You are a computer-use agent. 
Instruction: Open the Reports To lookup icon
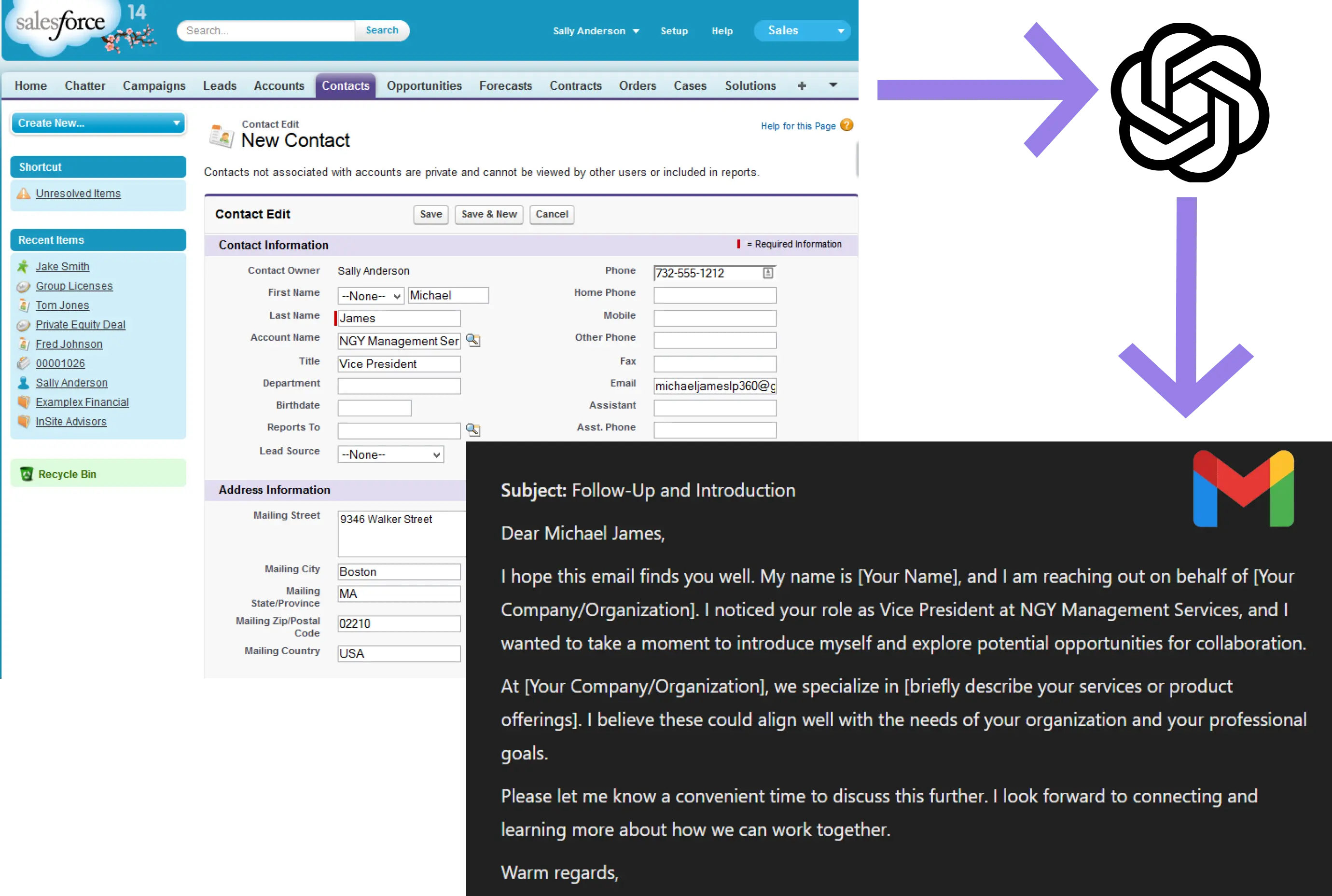click(473, 430)
